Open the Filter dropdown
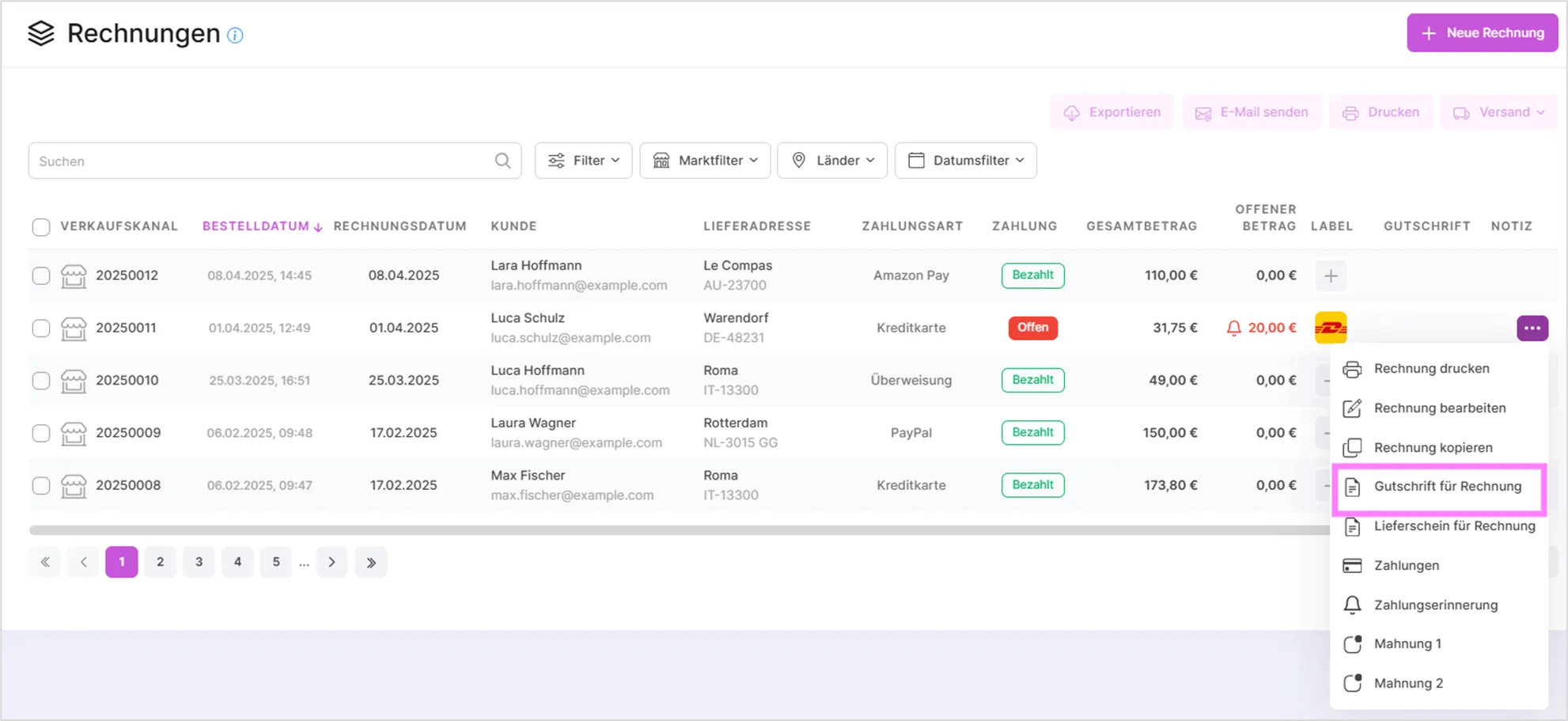The width and height of the screenshot is (1568, 721). 583,161
